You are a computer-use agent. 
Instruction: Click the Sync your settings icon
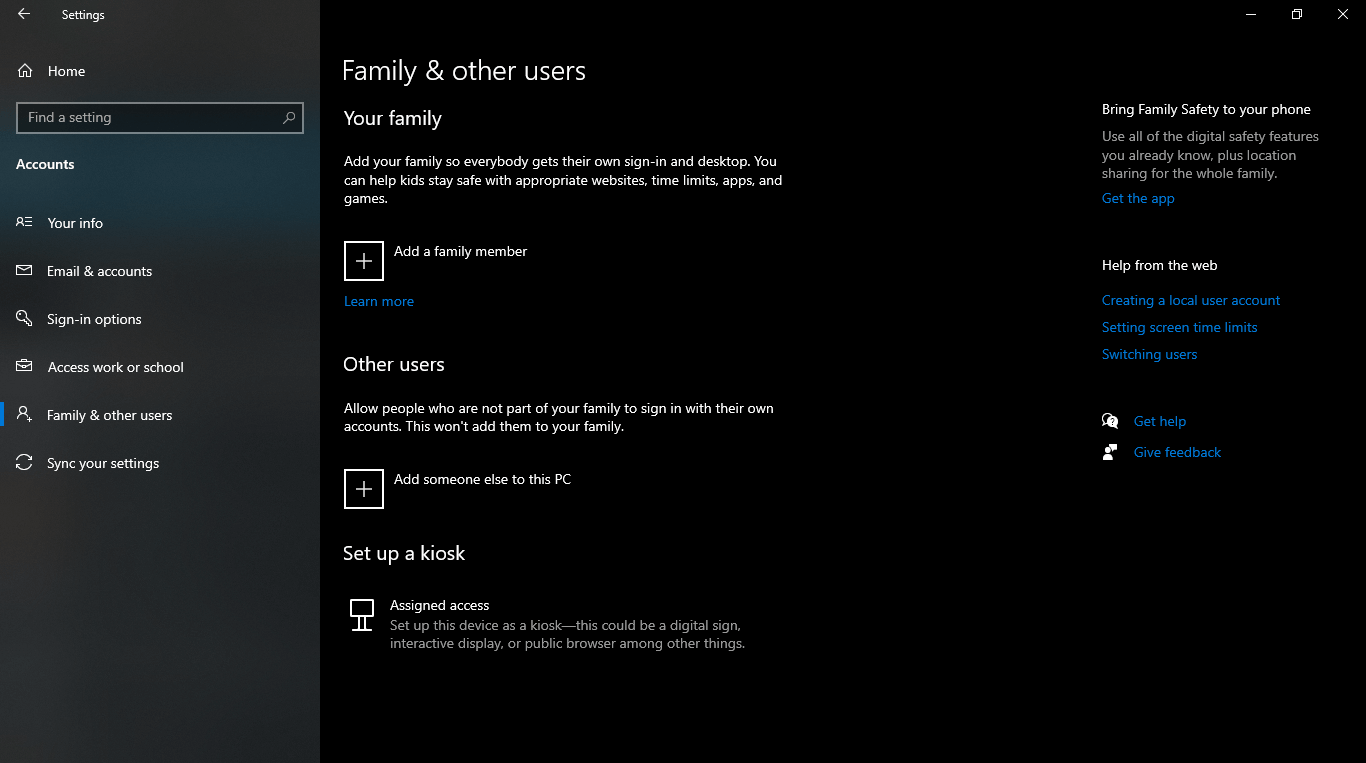pos(25,463)
